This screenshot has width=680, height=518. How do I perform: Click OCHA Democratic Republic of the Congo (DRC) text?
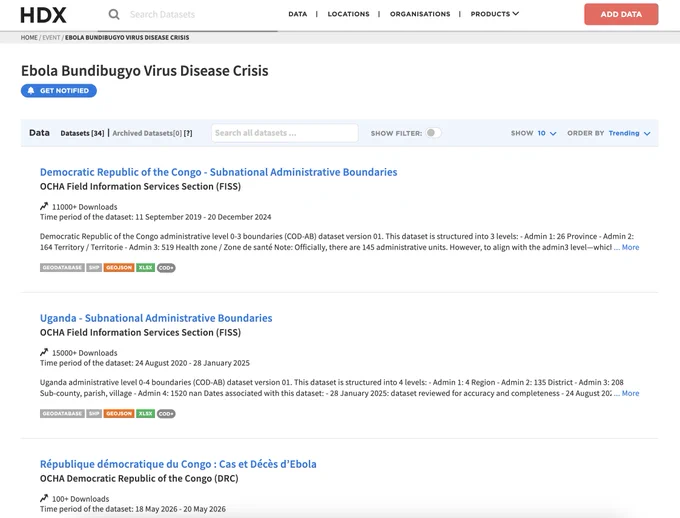[139, 479]
